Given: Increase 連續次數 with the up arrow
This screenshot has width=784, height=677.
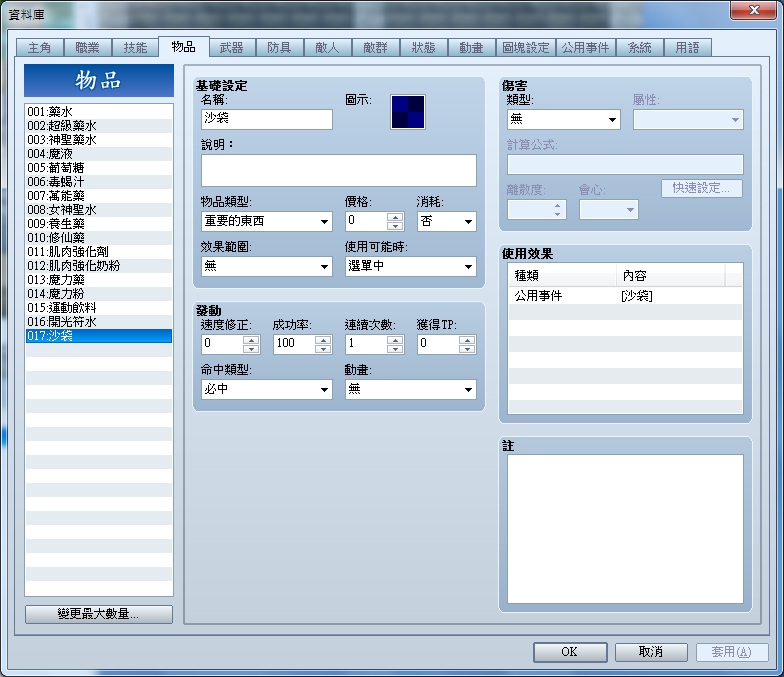Looking at the screenshot, I should pyautogui.click(x=395, y=340).
